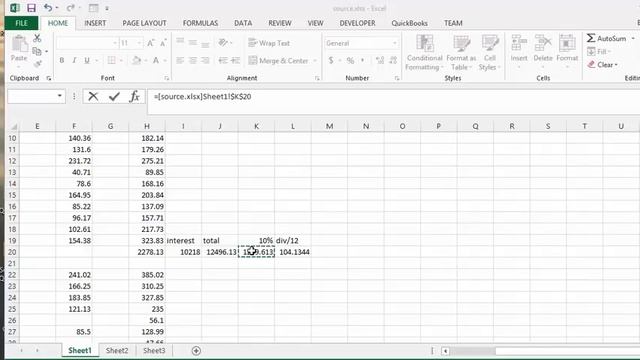Image resolution: width=640 pixels, height=360 pixels.
Task: Confirm formula with checkmark icon
Action: pyautogui.click(x=114, y=96)
